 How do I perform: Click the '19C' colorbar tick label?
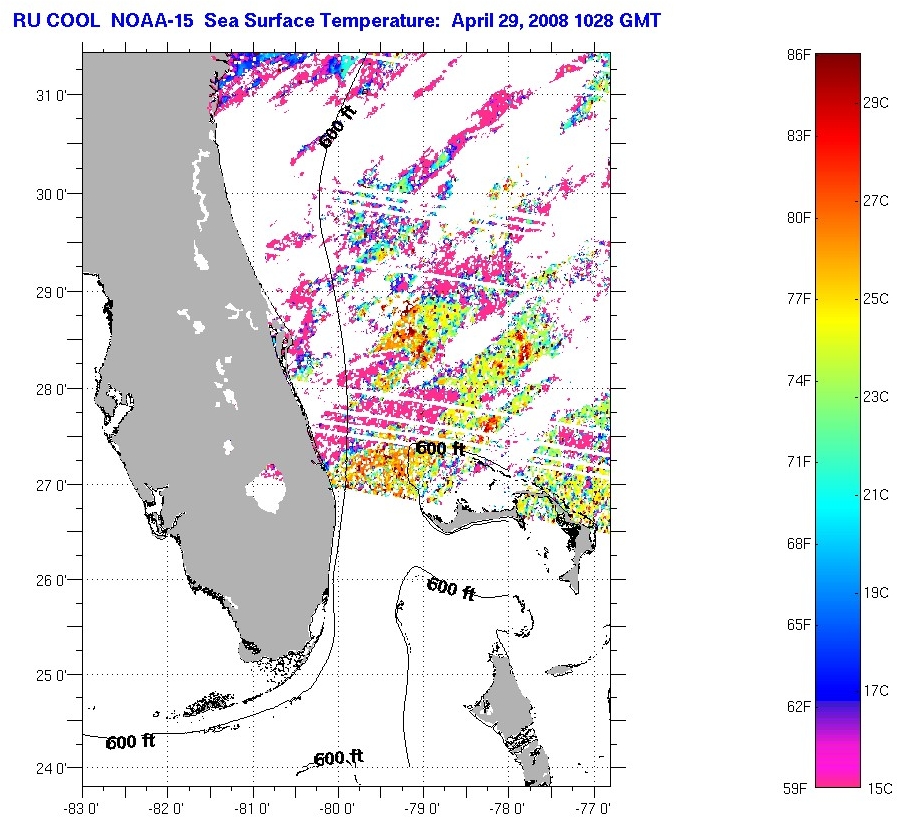point(876,593)
